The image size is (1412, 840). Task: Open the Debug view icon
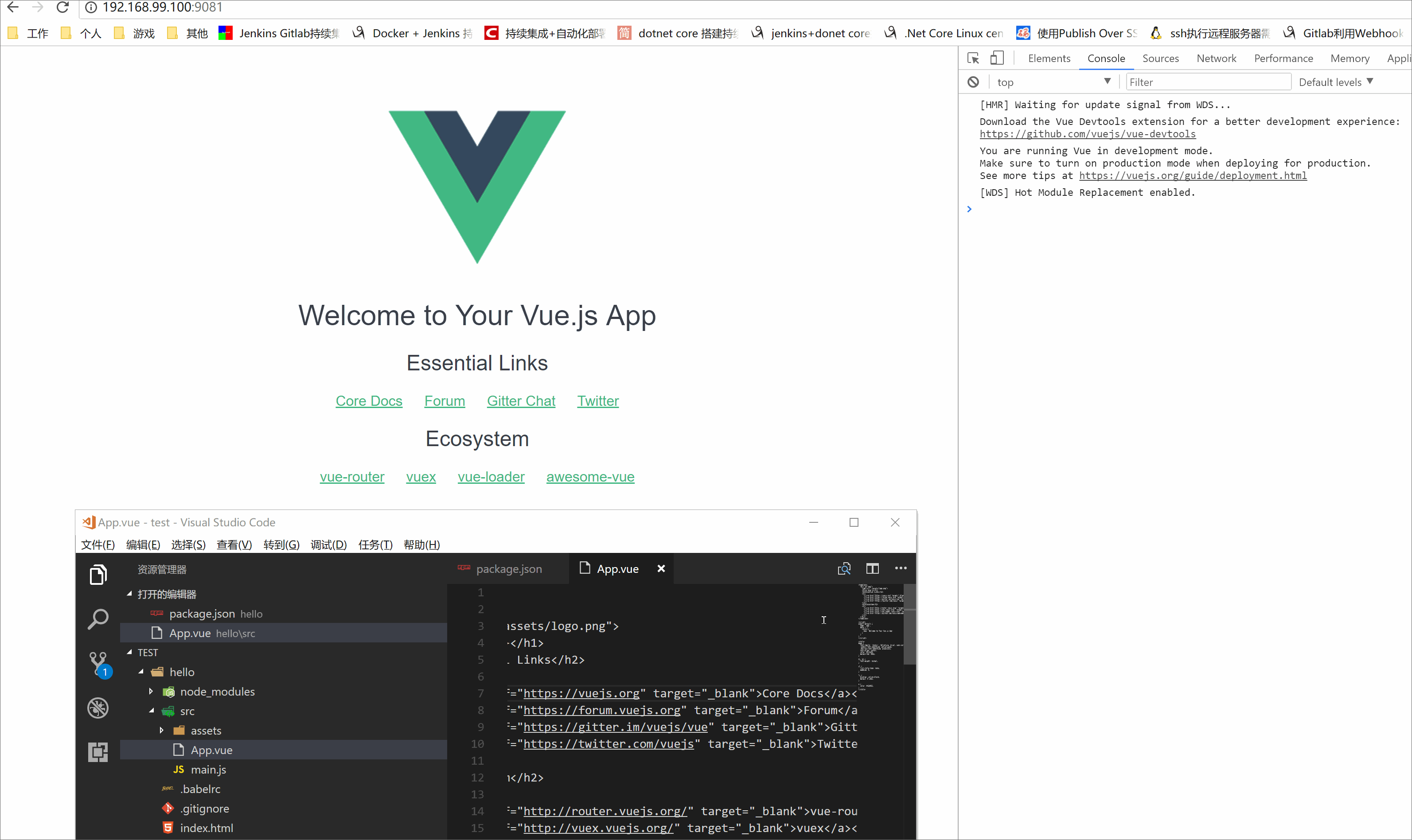tap(98, 708)
